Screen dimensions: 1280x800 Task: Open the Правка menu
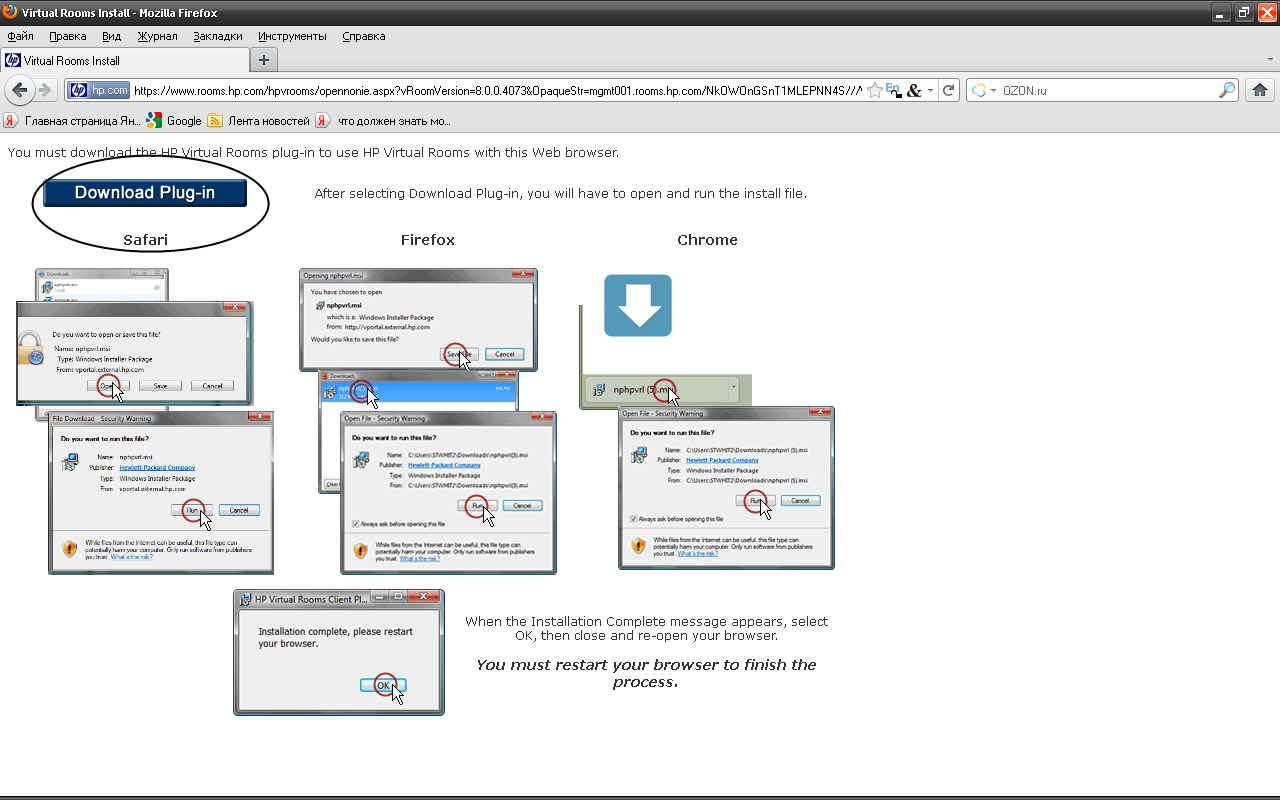(x=68, y=36)
